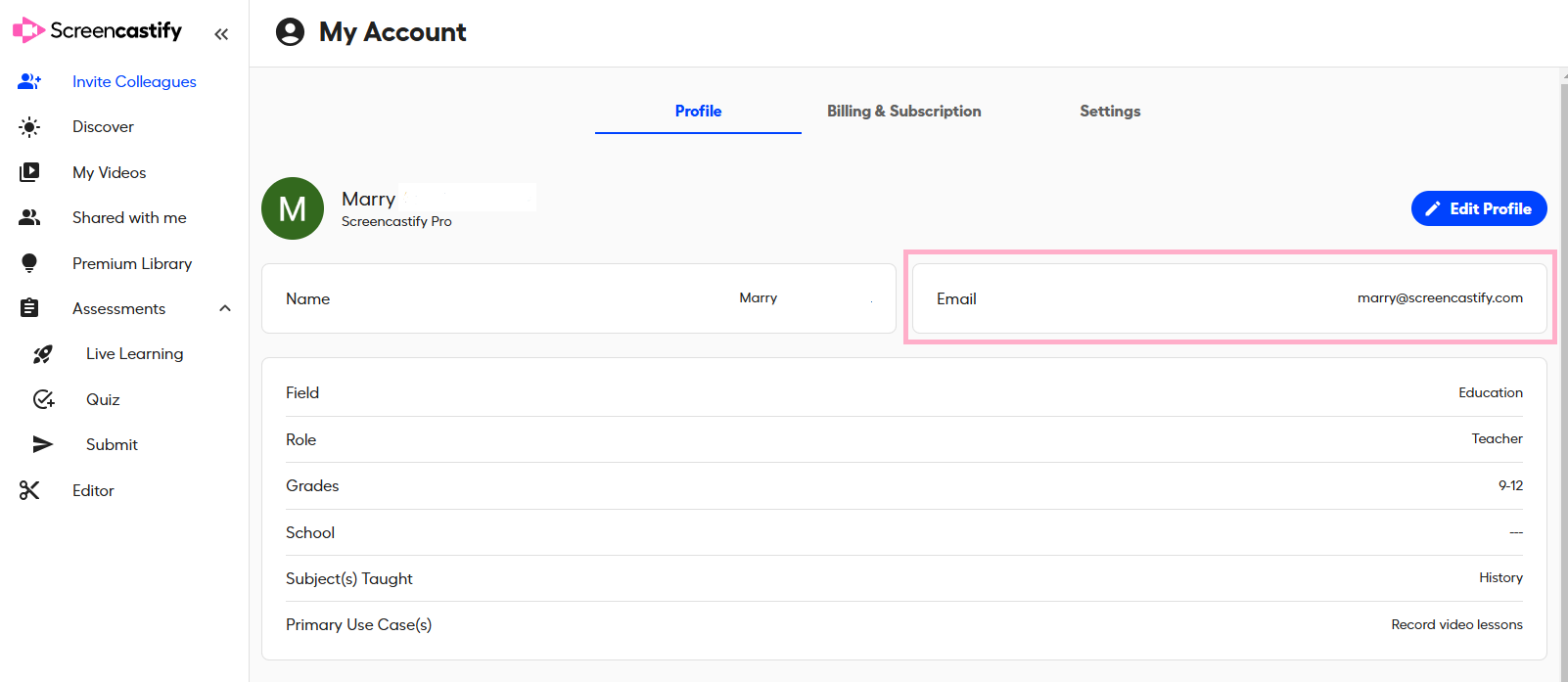Viewport: 1568px width, 682px height.
Task: Click the Live Learning rocket icon
Action: click(x=43, y=354)
